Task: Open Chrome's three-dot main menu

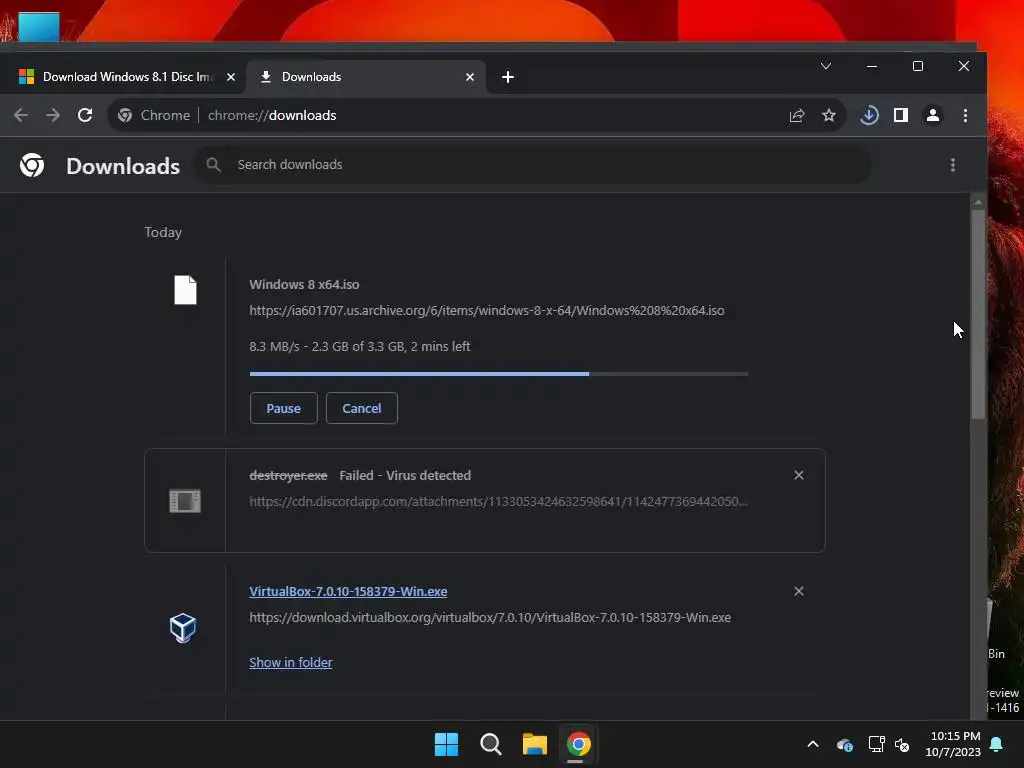Action: [965, 116]
